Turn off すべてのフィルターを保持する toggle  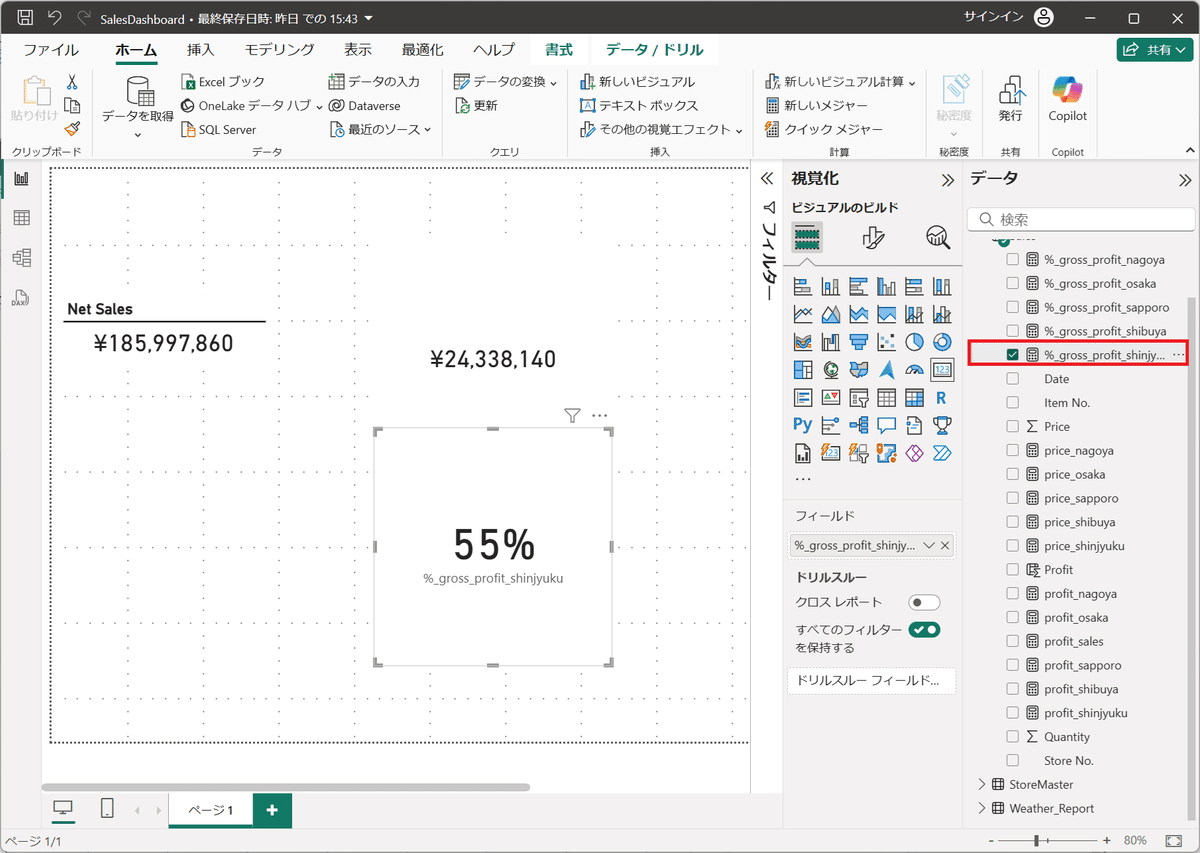924,630
